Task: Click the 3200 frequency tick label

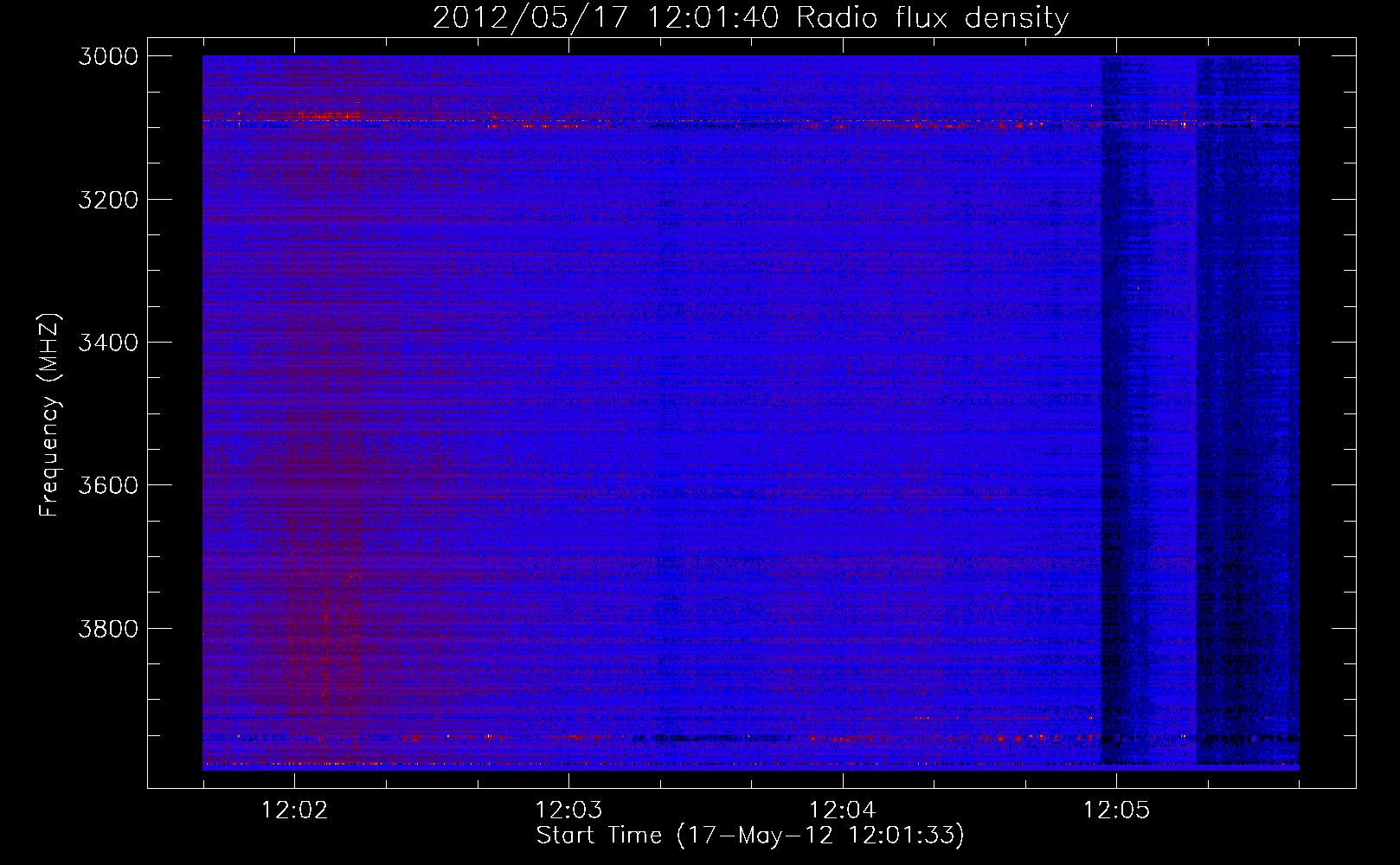Action: [107, 200]
